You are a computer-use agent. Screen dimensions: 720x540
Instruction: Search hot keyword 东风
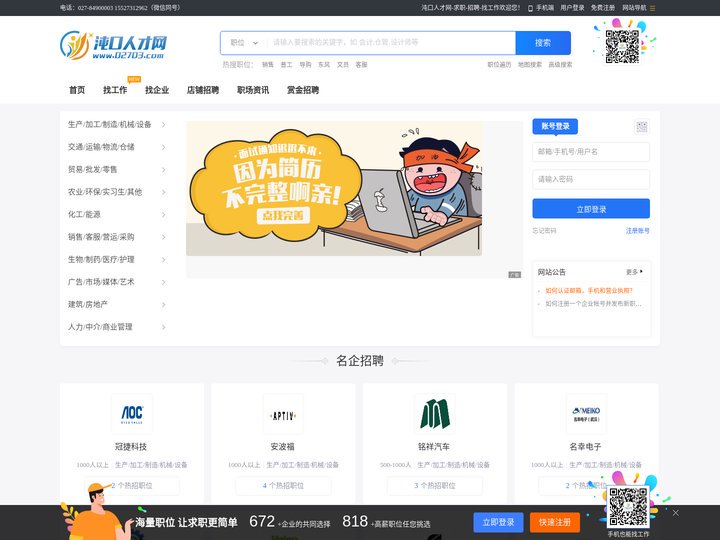click(324, 65)
